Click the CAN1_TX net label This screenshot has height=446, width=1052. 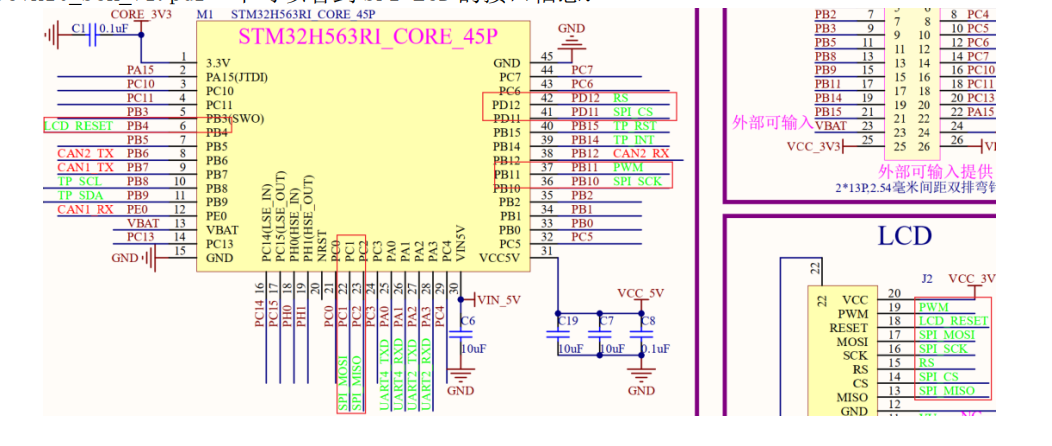85,168
